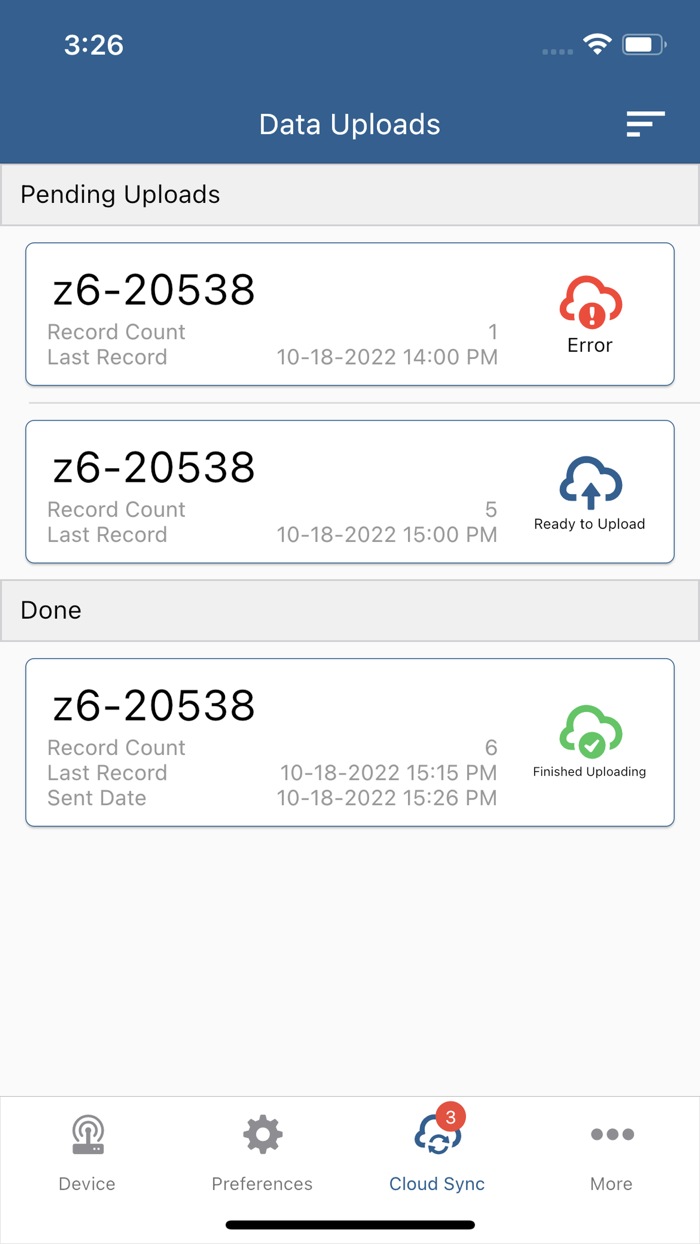
Task: Tap the home indicator bar at bottom
Action: [x=350, y=1224]
